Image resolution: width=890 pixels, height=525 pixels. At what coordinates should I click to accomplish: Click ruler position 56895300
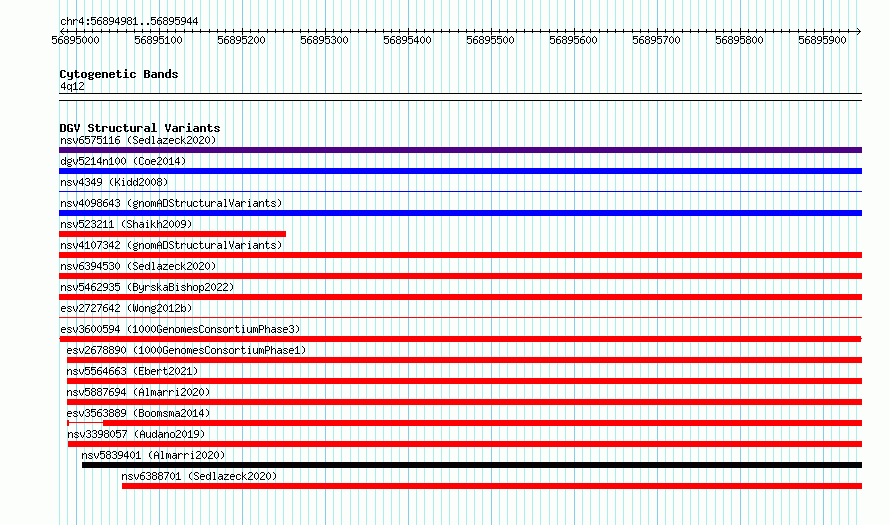click(x=324, y=40)
